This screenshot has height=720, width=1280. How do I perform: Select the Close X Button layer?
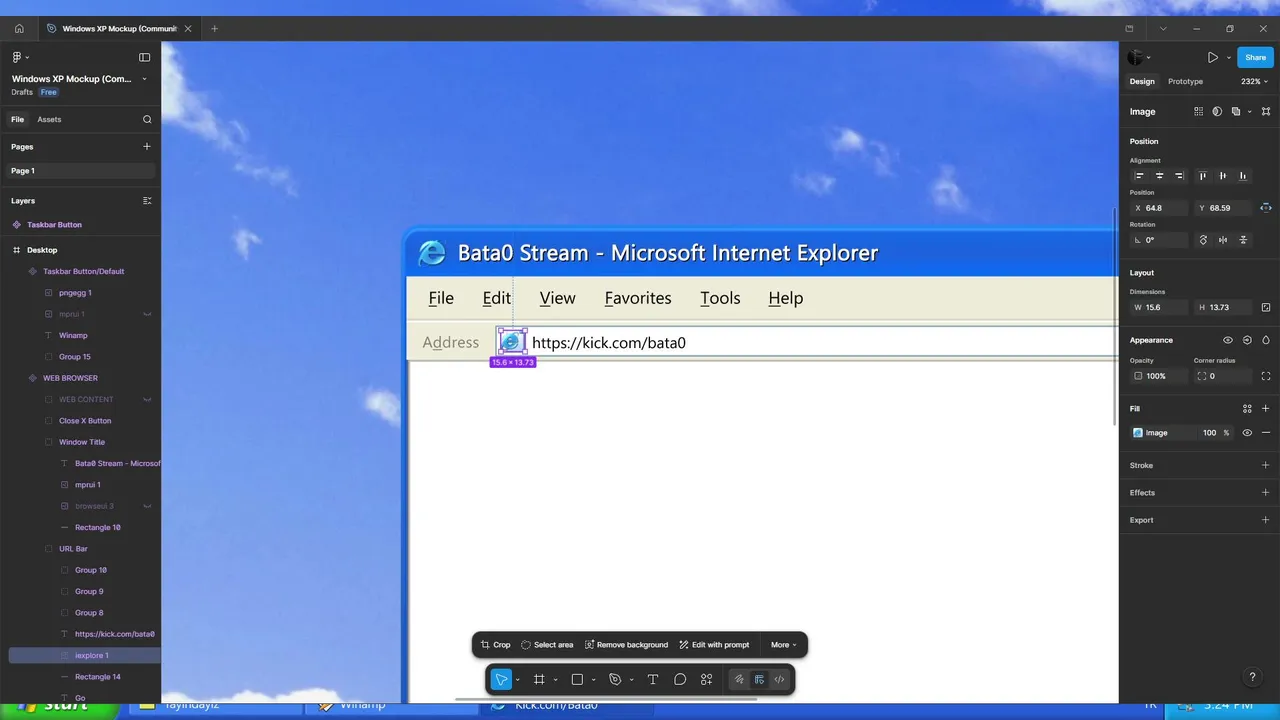pos(85,421)
